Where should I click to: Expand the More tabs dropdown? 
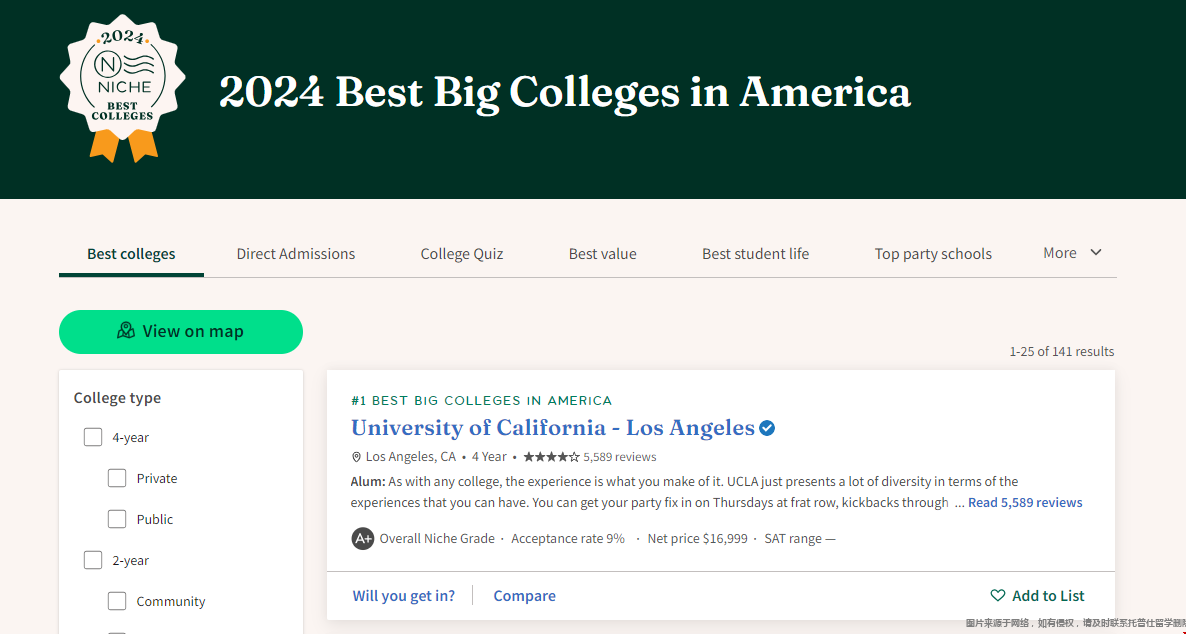click(1072, 253)
